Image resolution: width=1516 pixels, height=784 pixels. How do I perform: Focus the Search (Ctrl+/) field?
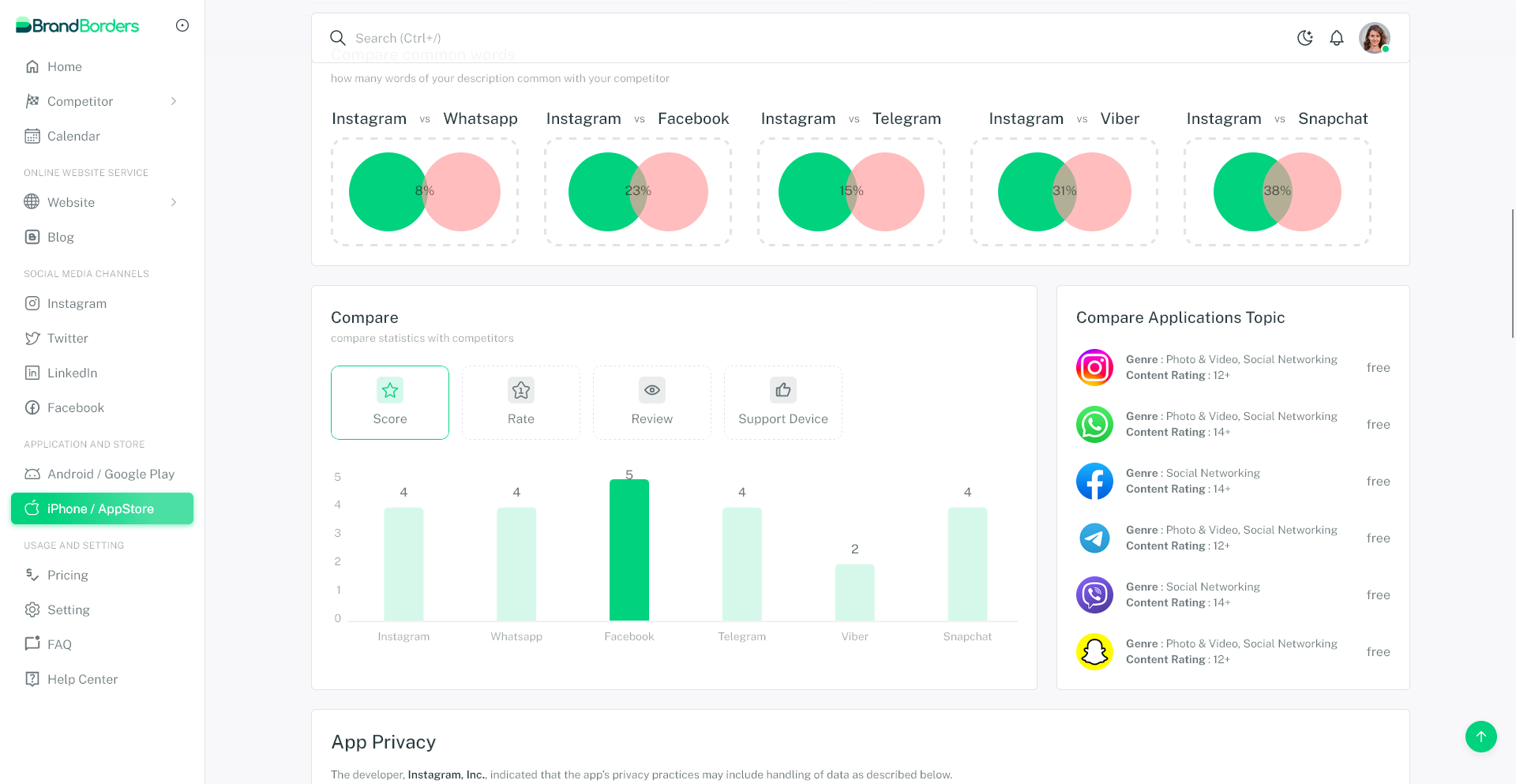point(813,38)
